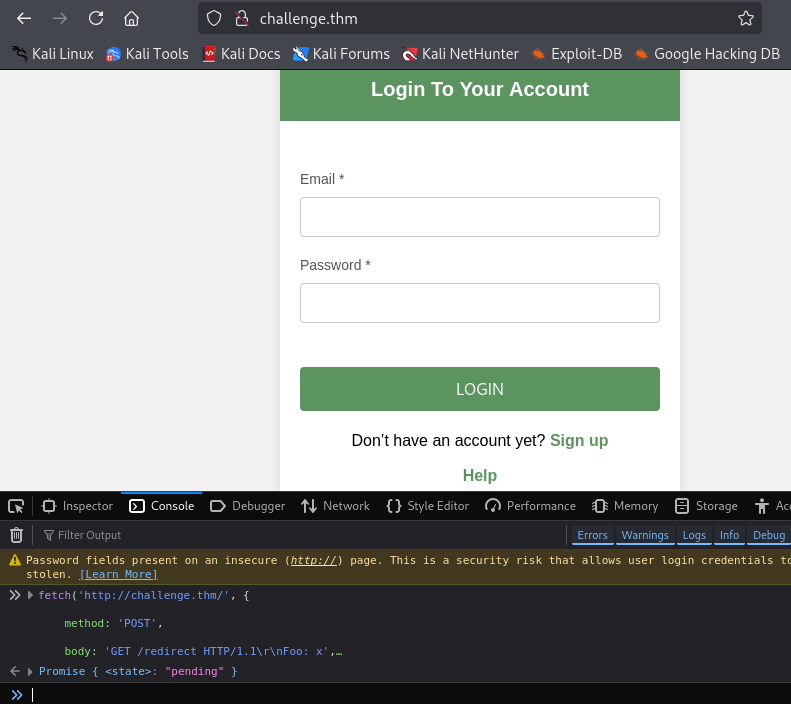Click the "method: 'POST'," console line

pyautogui.click(x=114, y=623)
